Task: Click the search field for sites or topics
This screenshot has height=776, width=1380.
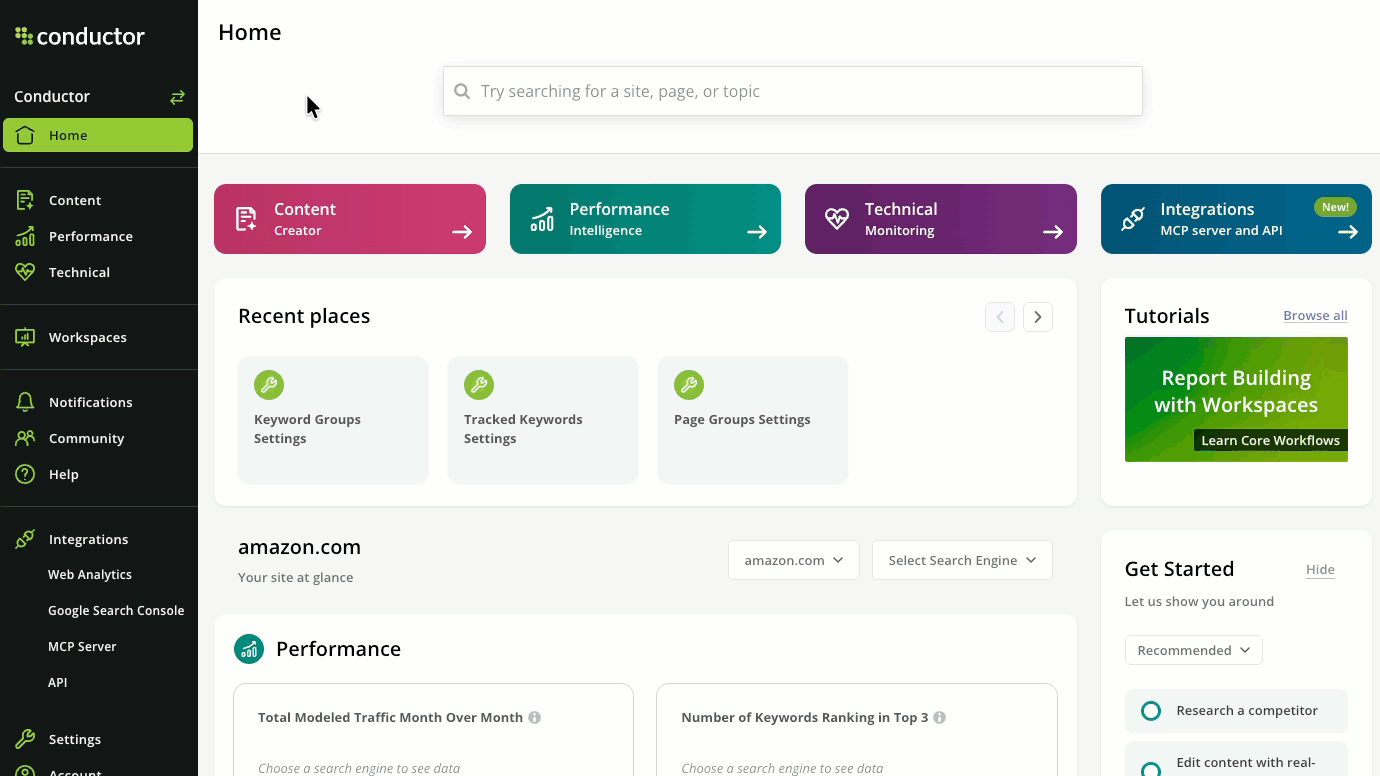Action: coord(793,91)
